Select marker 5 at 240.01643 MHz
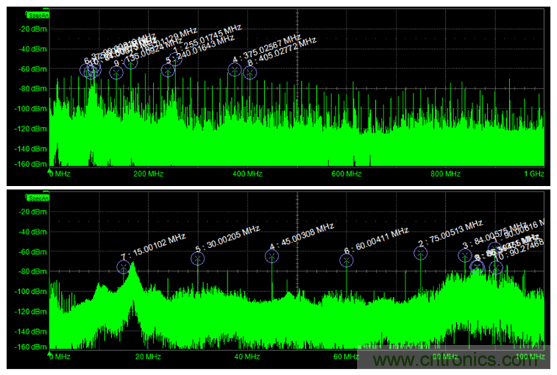Screen dimensions: 557x375 click(168, 70)
